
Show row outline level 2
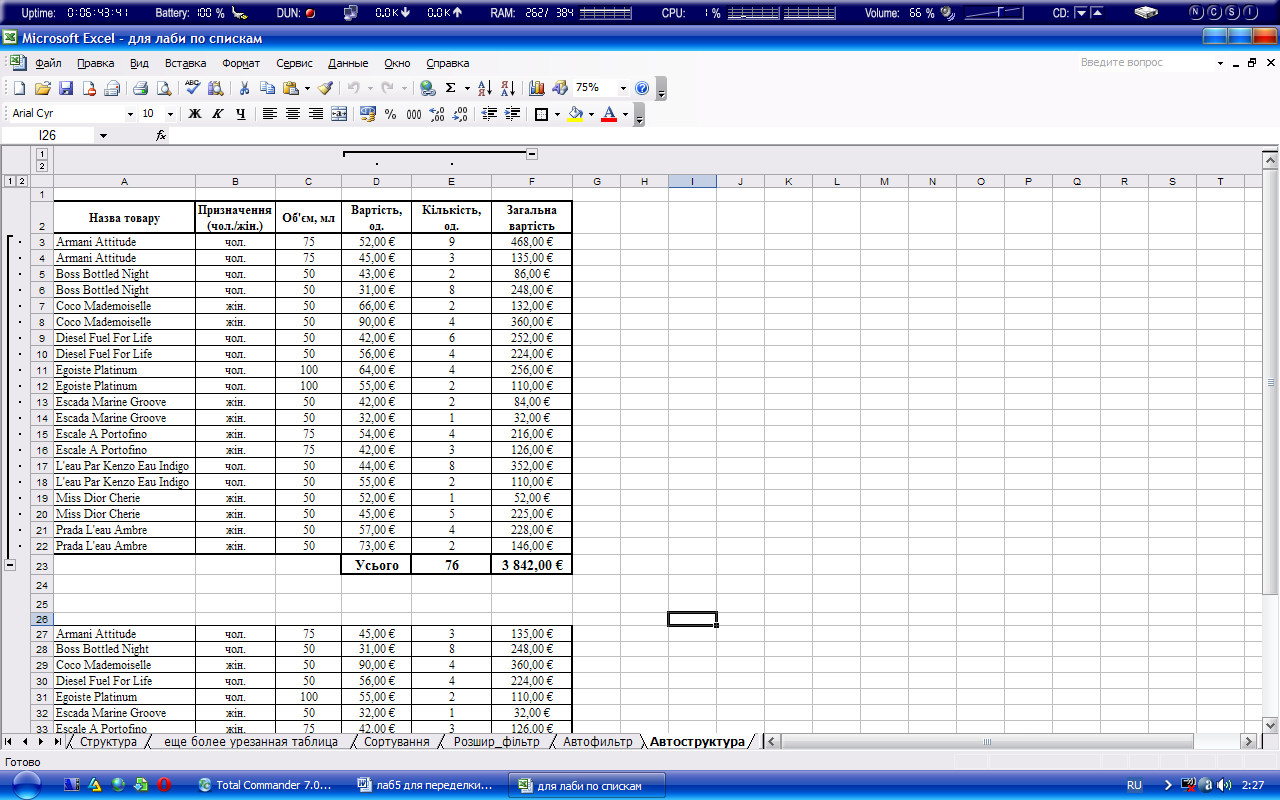pos(22,181)
